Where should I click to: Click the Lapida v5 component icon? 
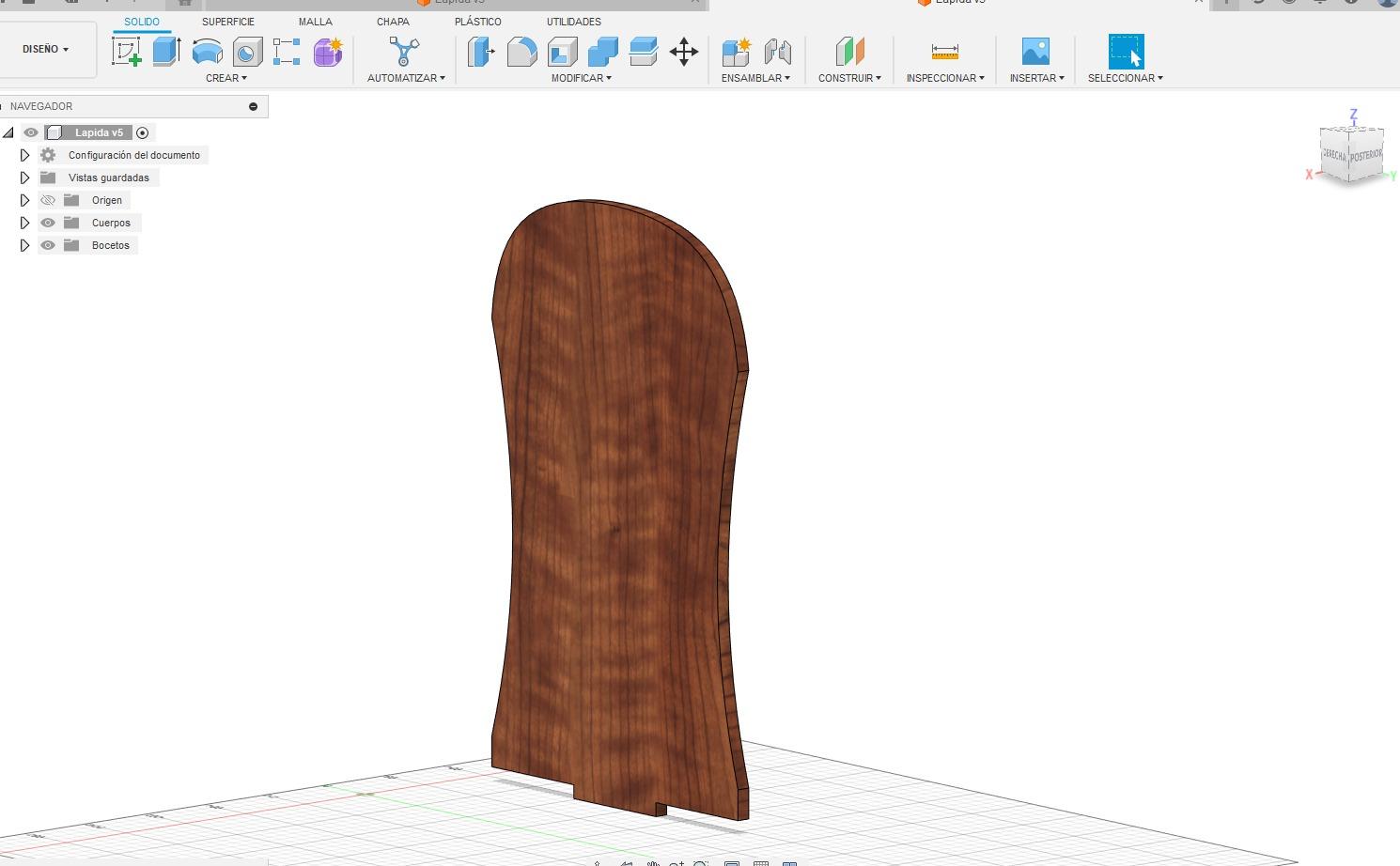click(54, 132)
